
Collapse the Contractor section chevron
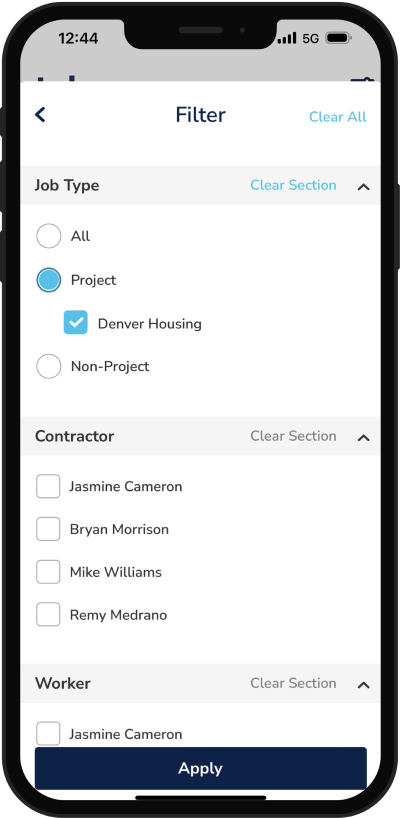click(363, 437)
